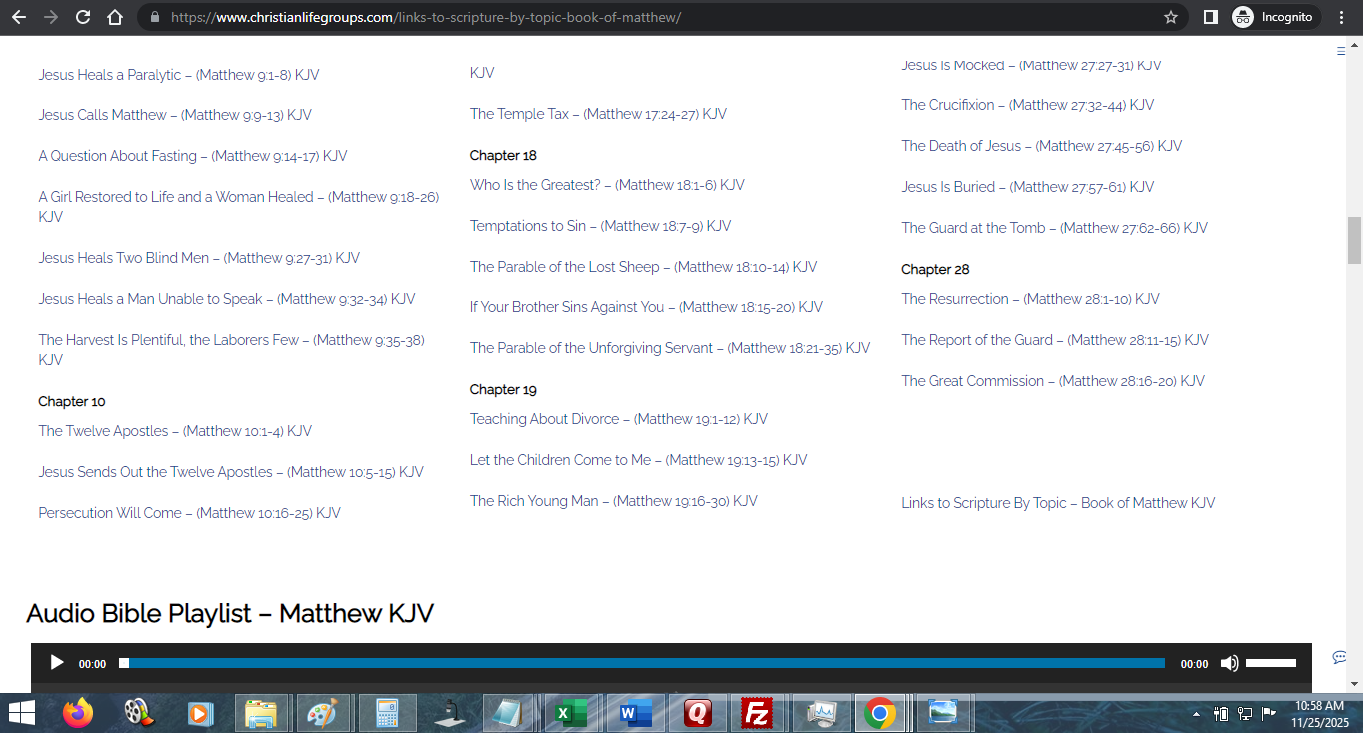Open Firefox from the taskbar

(x=77, y=713)
